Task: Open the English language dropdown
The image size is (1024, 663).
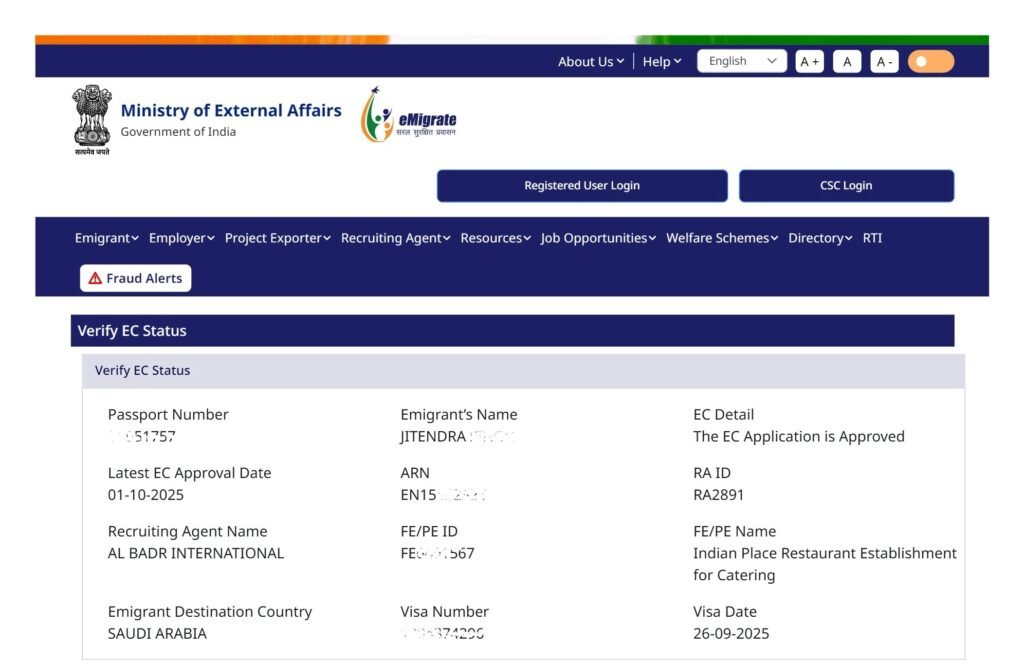Action: pyautogui.click(x=741, y=61)
